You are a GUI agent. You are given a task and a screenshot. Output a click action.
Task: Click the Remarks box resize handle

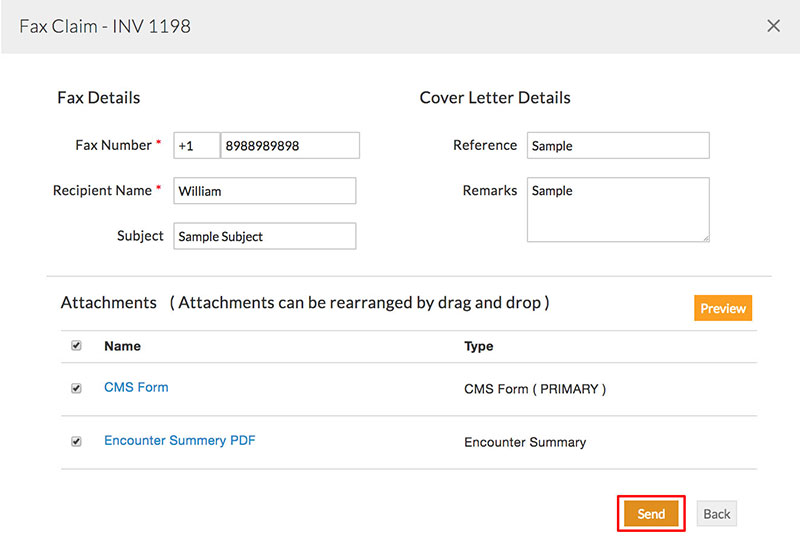pos(705,238)
